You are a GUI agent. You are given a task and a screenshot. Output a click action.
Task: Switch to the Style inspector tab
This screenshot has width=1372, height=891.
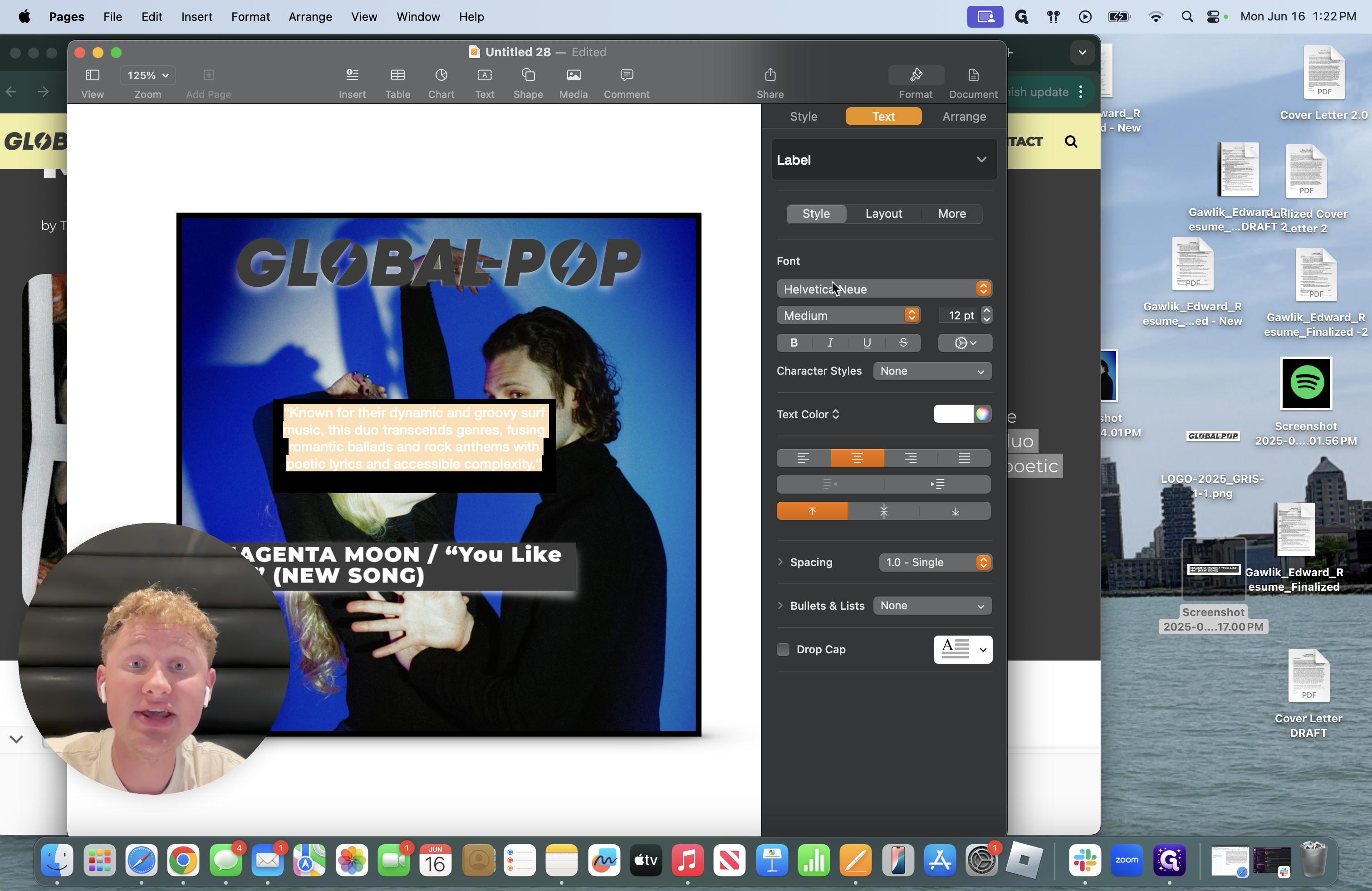pos(803,117)
